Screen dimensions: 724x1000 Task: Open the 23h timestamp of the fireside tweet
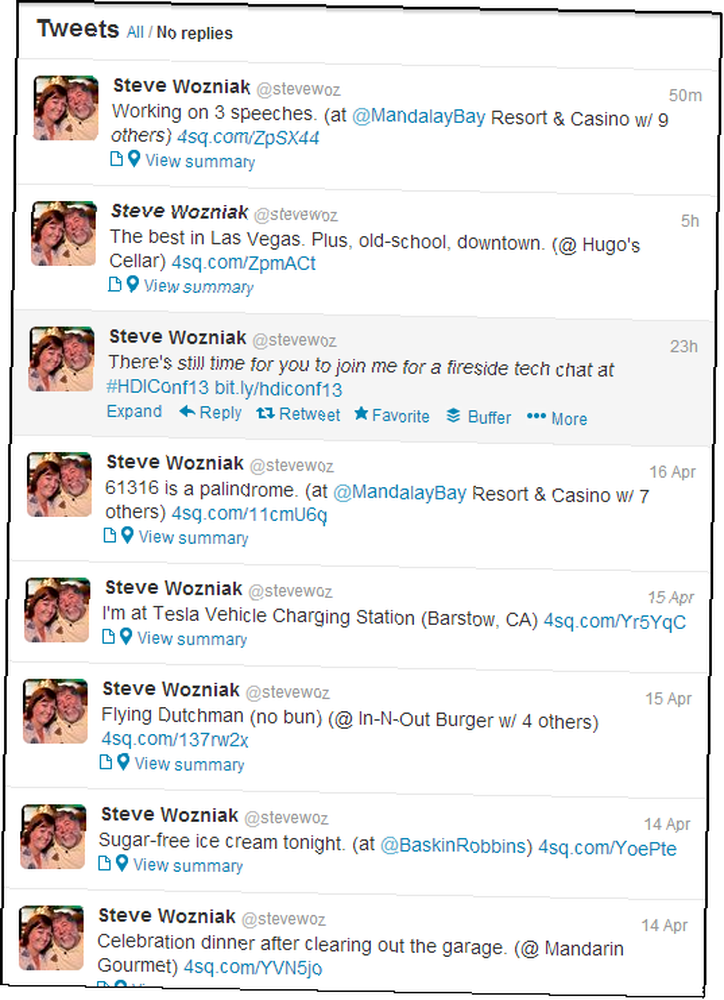(x=684, y=346)
